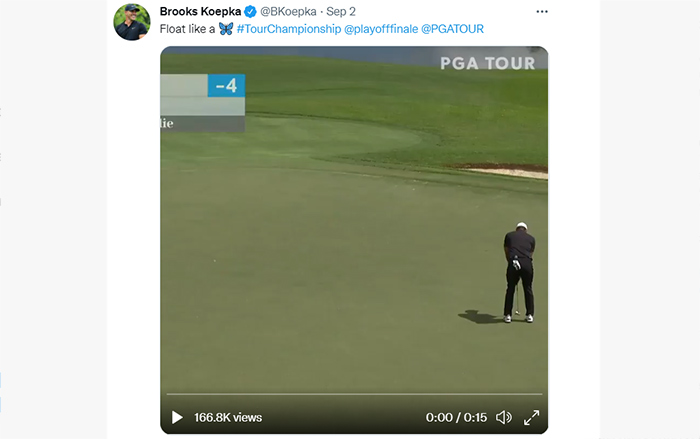
Task: Click the 0:00 / 0:15 time display
Action: coord(456,418)
